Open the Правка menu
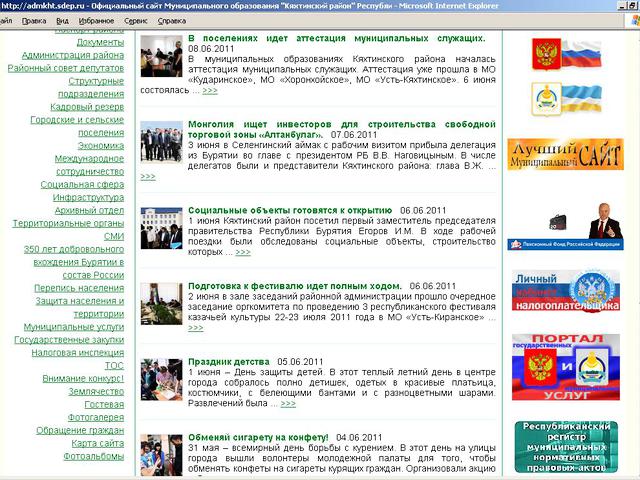 [34, 21]
